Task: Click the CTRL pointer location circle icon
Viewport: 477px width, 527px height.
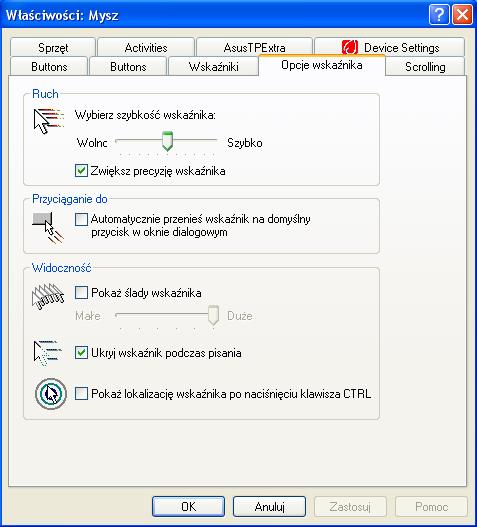Action: coord(51,394)
